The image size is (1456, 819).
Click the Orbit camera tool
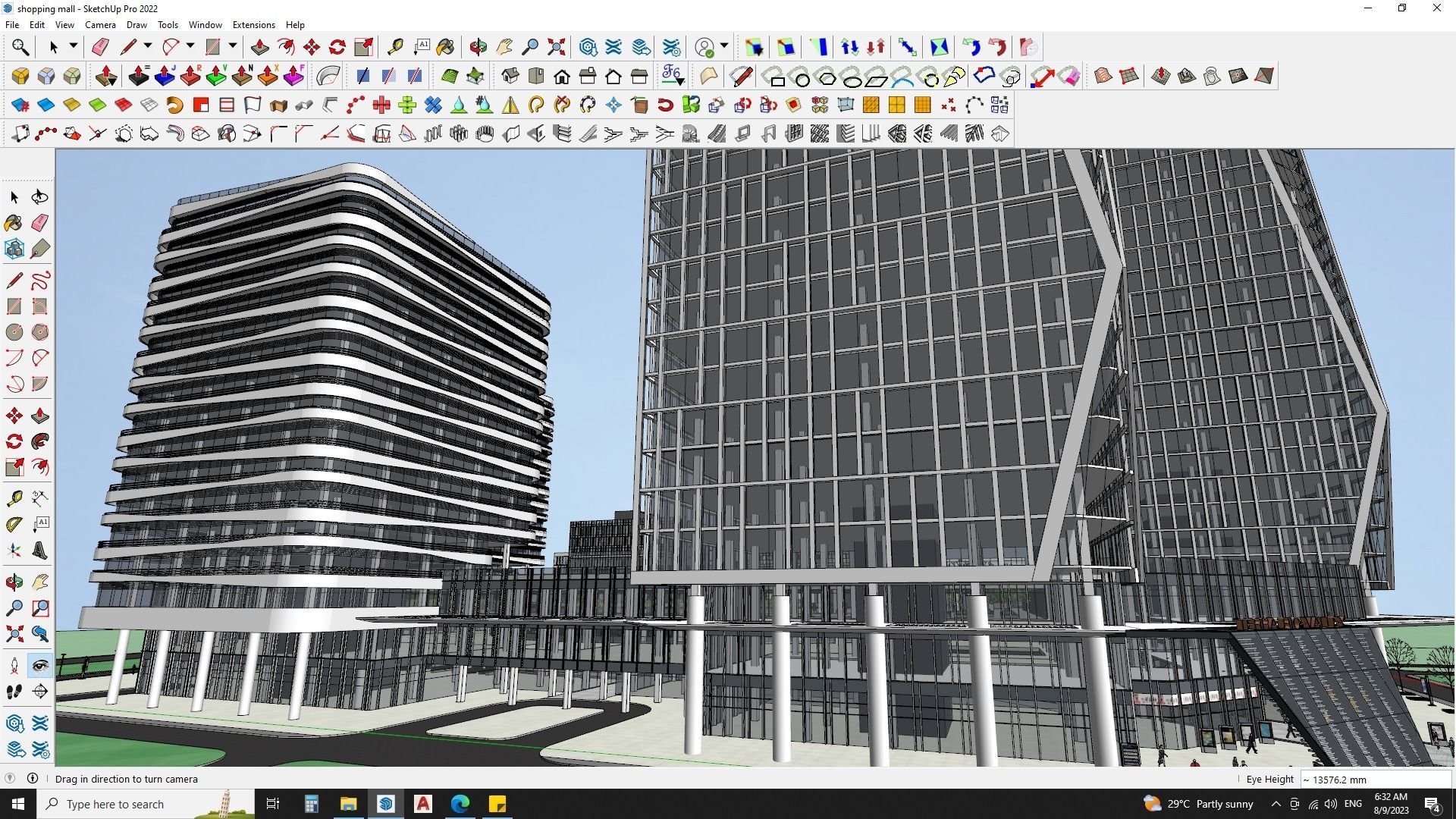pos(478,47)
